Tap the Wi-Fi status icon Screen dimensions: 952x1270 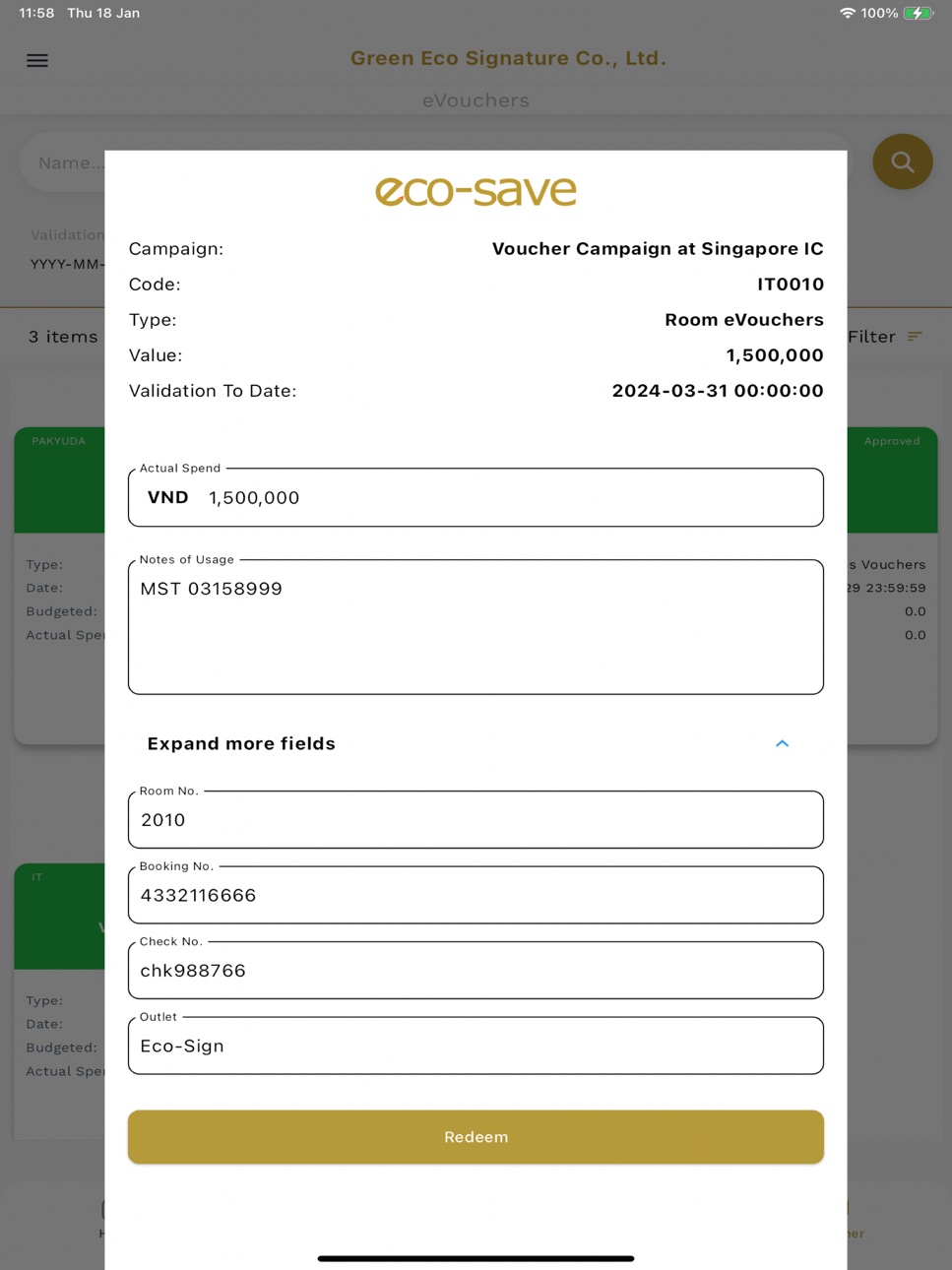(847, 13)
